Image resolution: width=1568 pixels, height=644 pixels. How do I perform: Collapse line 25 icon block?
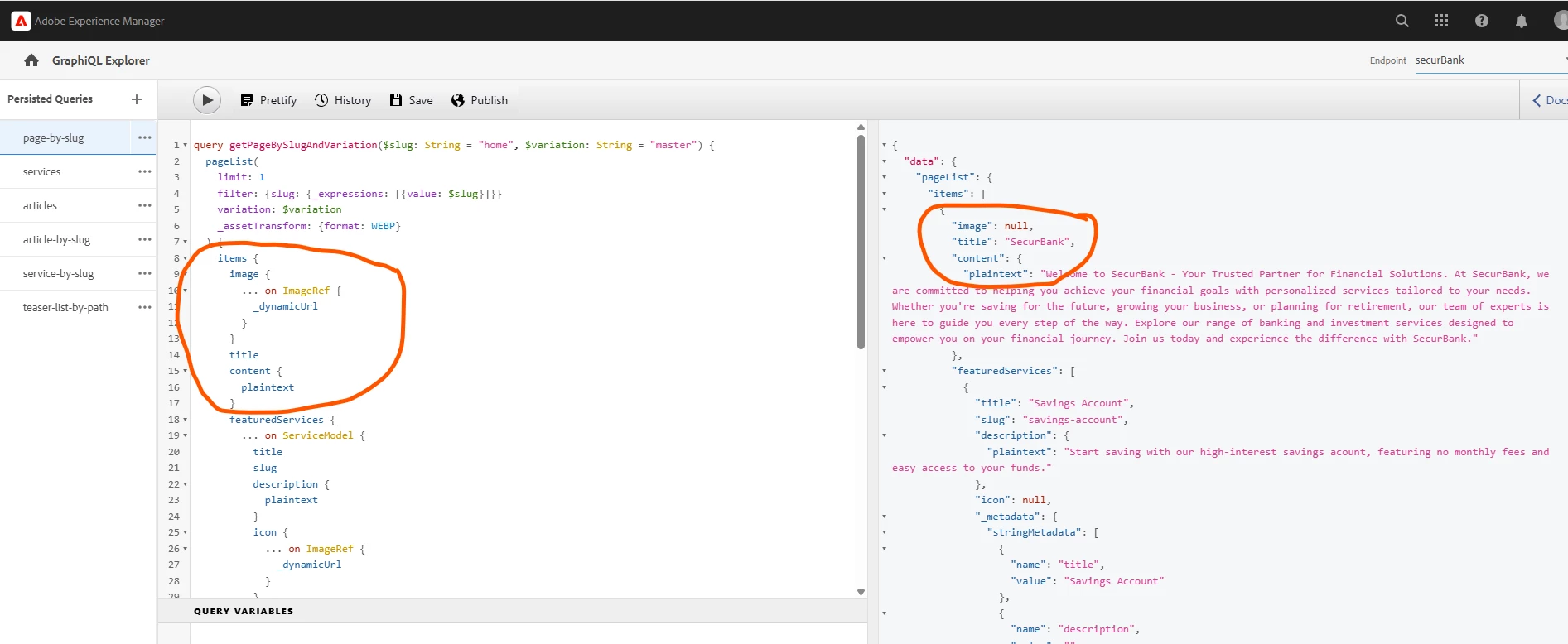point(185,532)
